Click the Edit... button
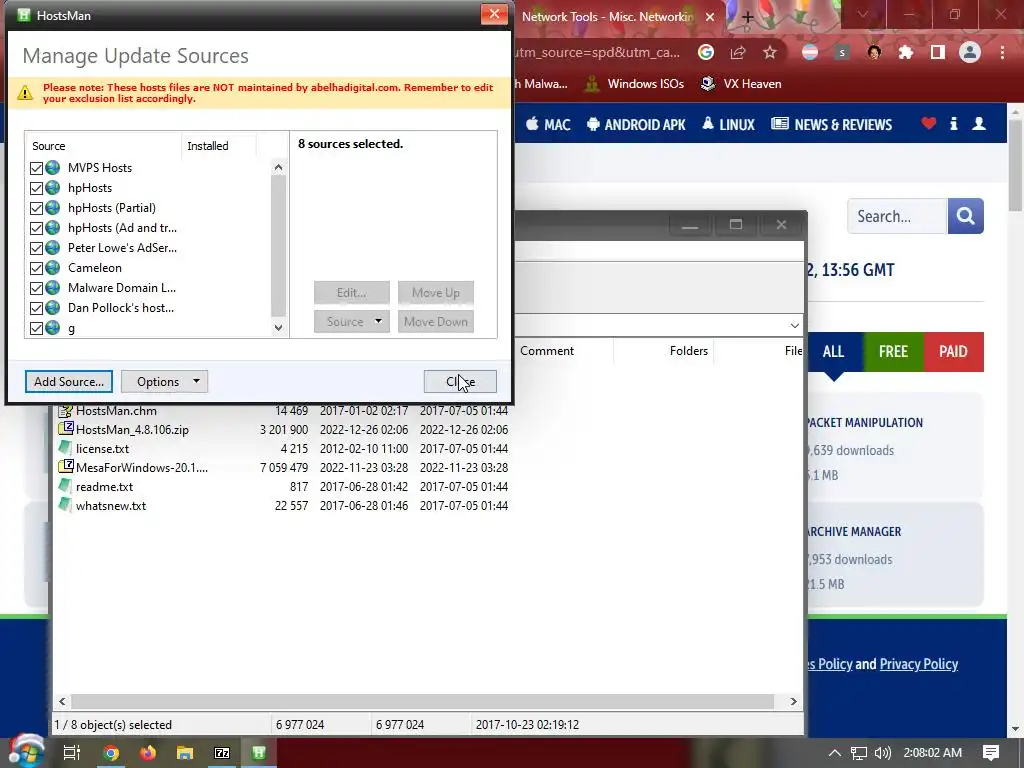The image size is (1024, 768). pyautogui.click(x=351, y=293)
